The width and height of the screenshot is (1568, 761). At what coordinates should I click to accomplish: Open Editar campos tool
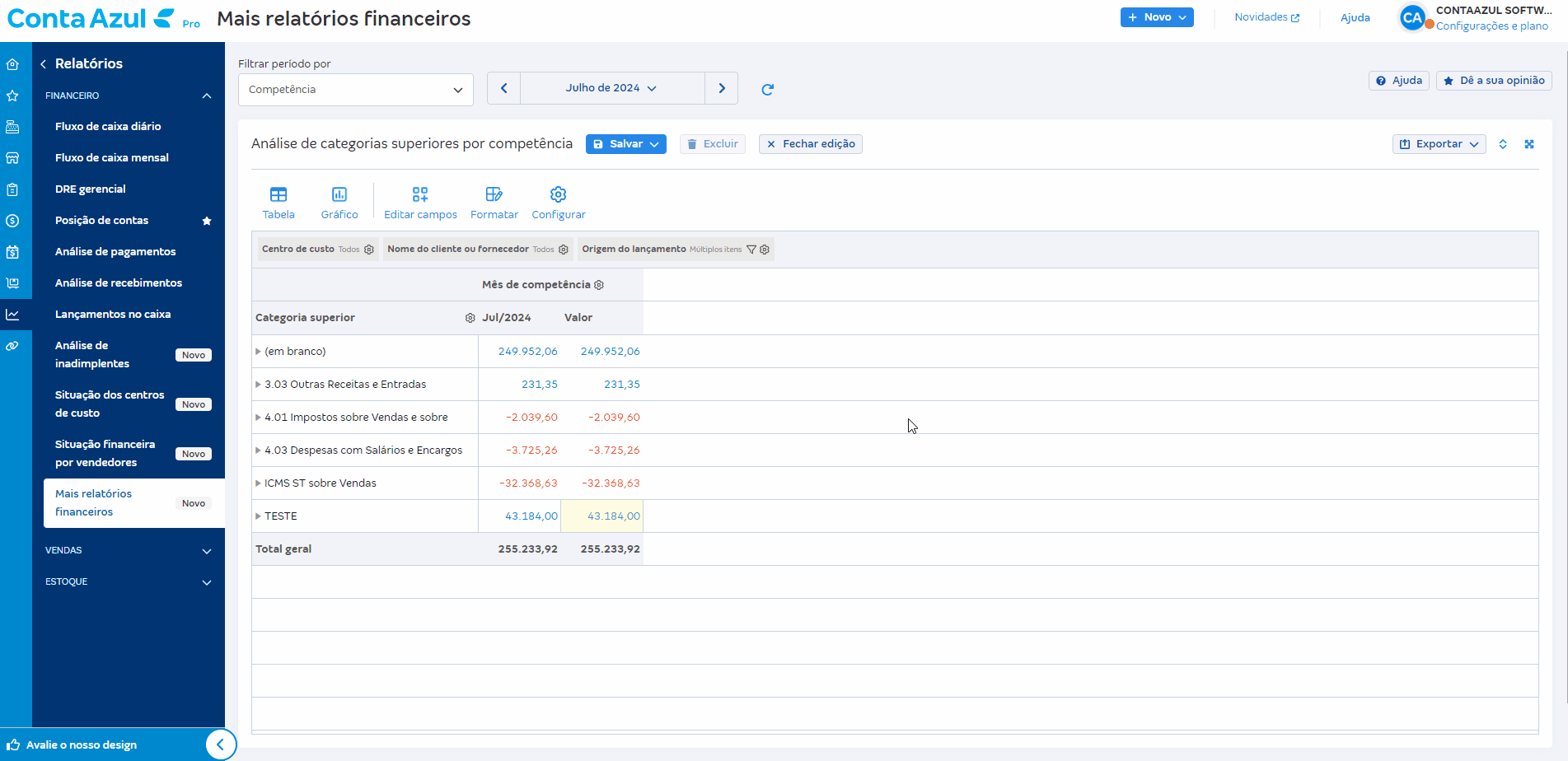coord(420,203)
